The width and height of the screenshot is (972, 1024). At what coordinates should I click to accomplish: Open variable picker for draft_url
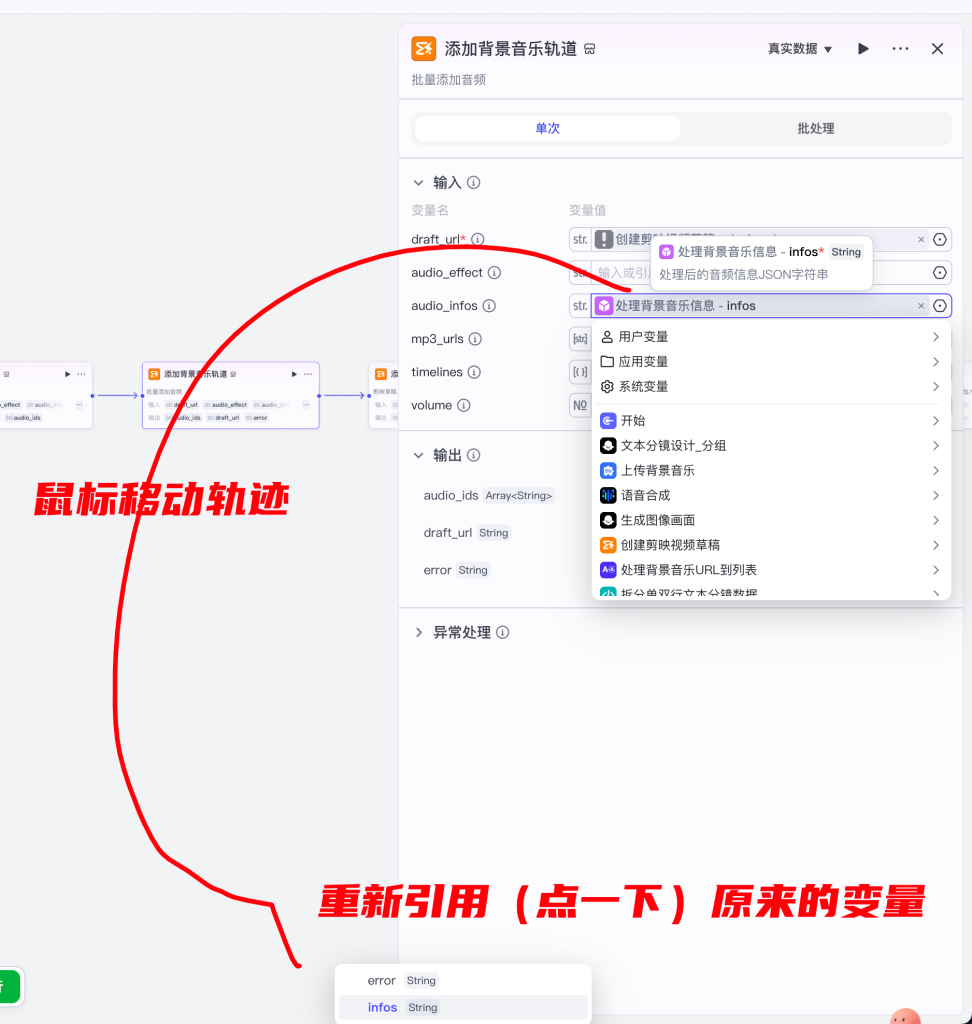tap(939, 240)
